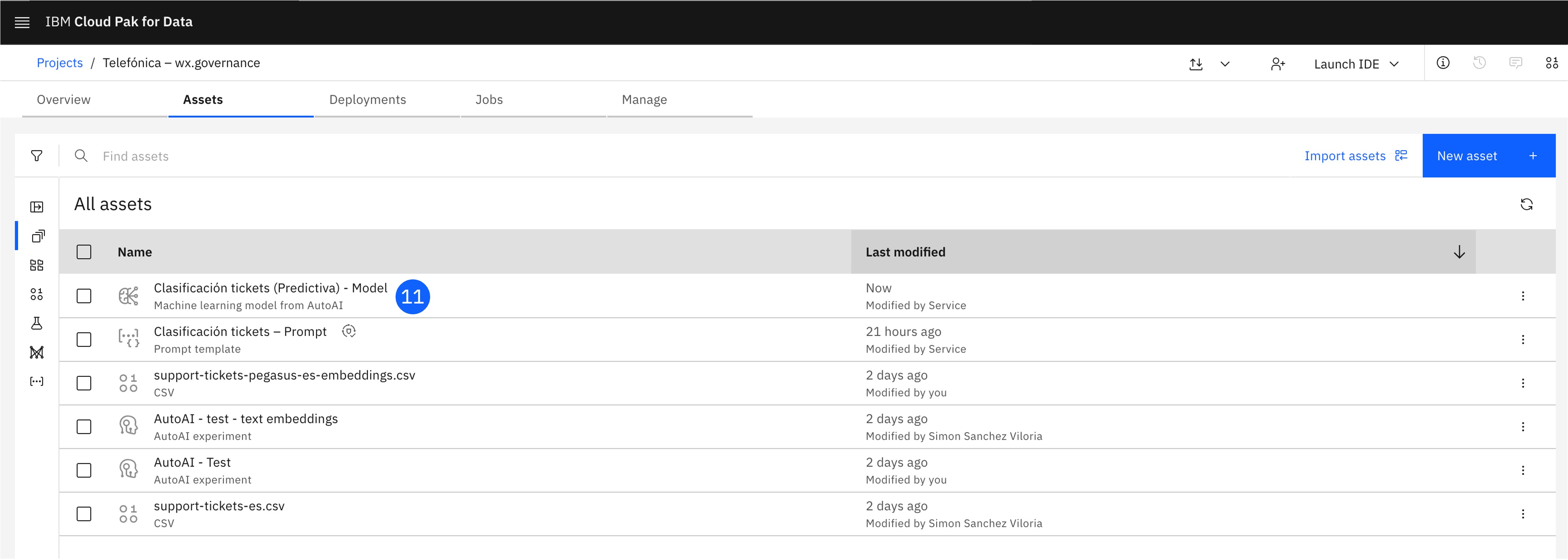
Task: Click the search magnifier icon
Action: 81,156
